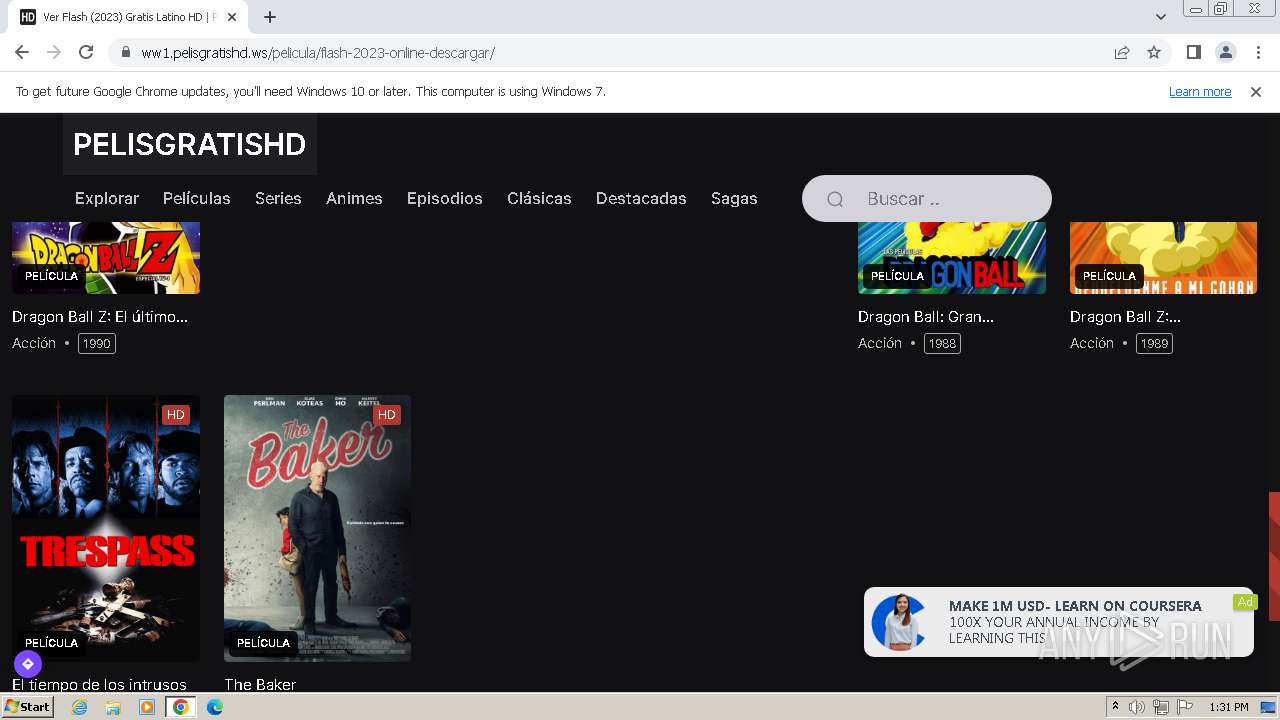The width and height of the screenshot is (1280, 720).
Task: Click the address bar URL
Action: [x=318, y=52]
